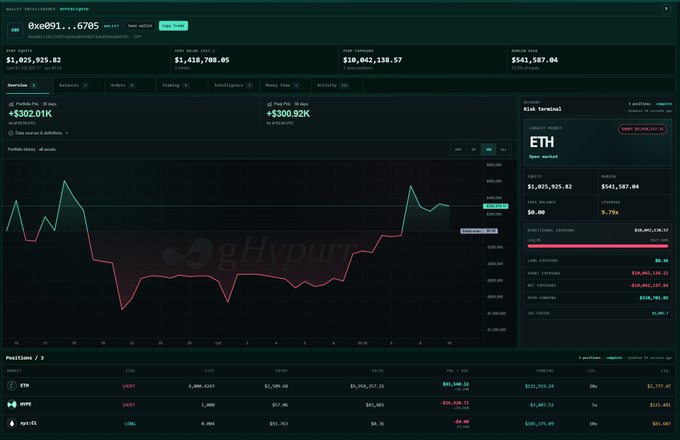The image size is (680, 440).
Task: Click the Leverage 9.79x value
Action: (610, 212)
